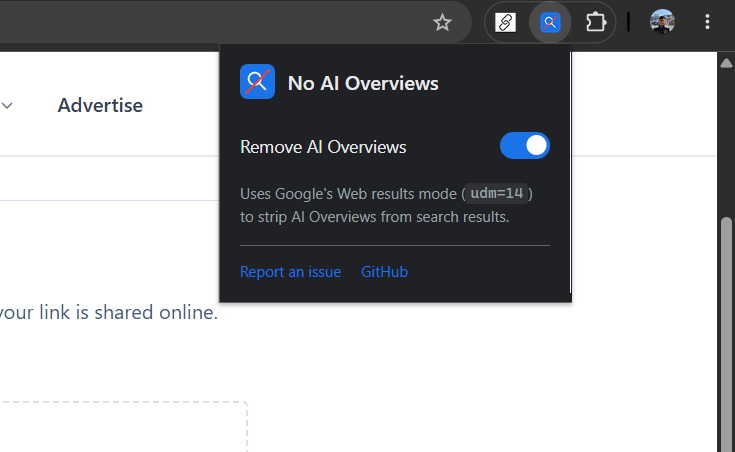
Task: Toggle the Remove AI Overviews switch
Action: pyautogui.click(x=525, y=146)
